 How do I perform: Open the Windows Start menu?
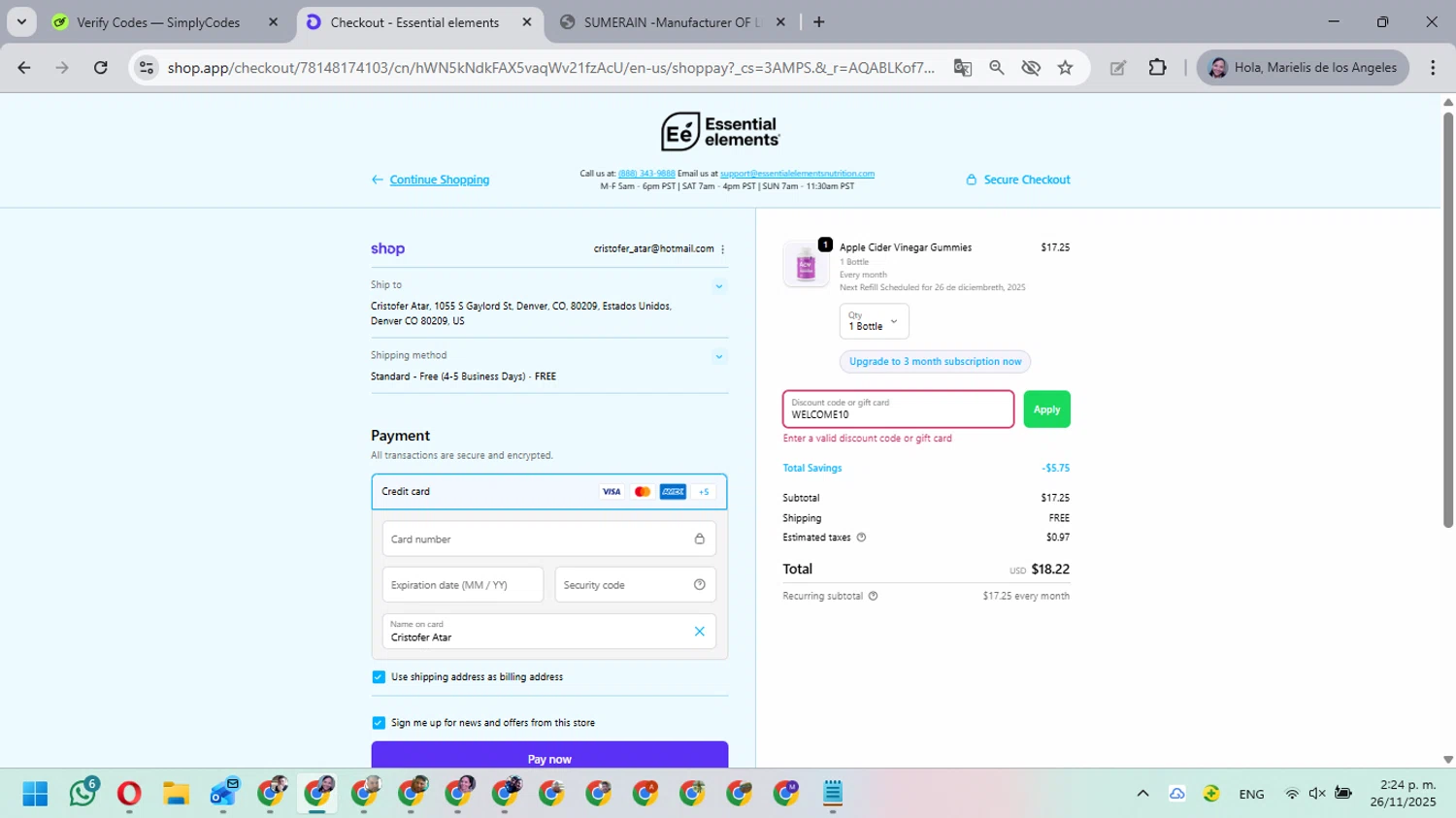tap(35, 794)
